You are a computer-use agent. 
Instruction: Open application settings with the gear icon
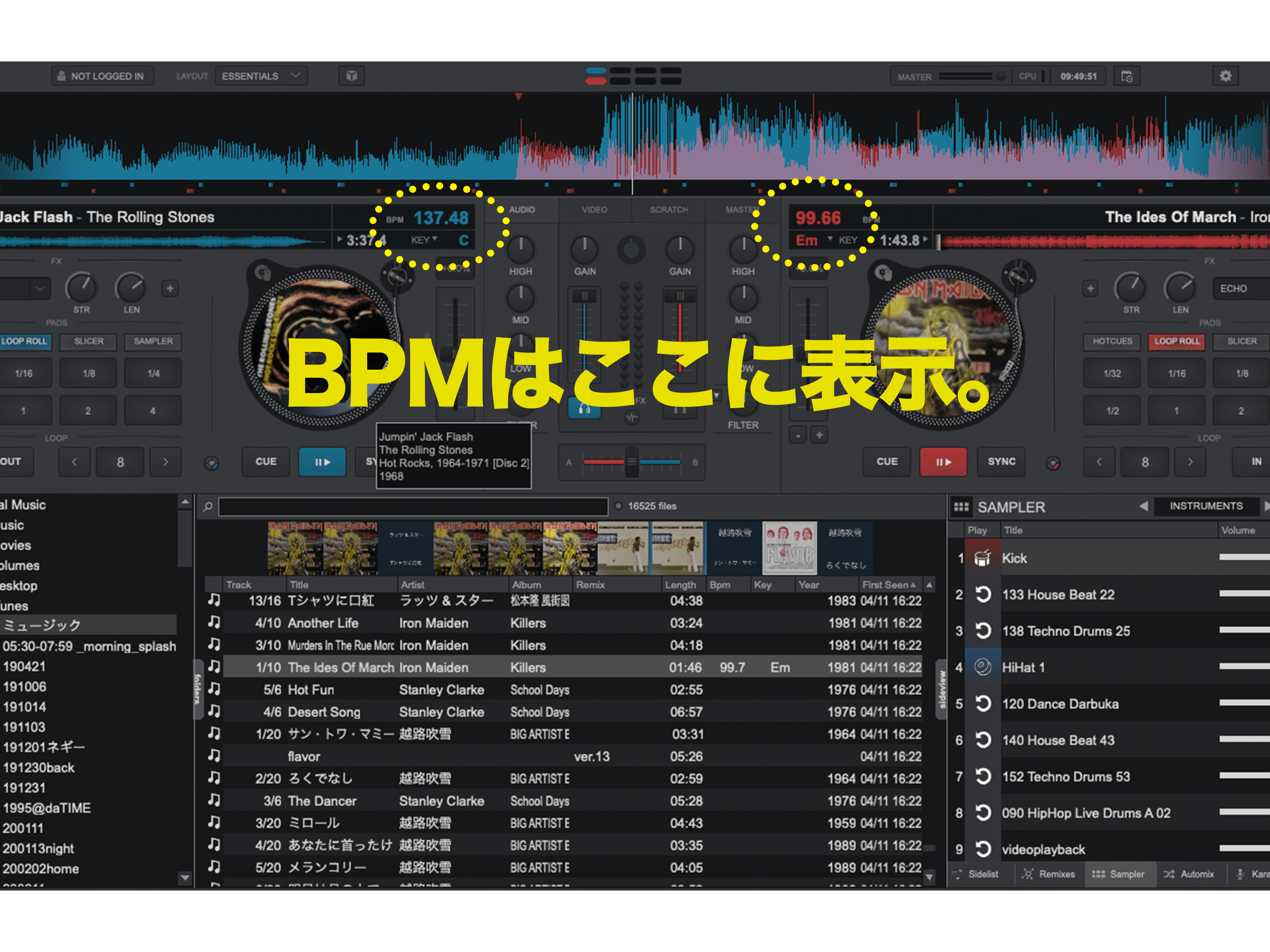[1226, 75]
